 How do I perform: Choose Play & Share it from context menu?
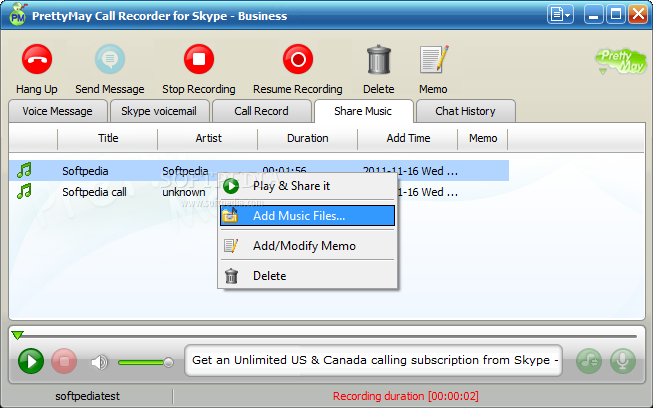[x=308, y=186]
